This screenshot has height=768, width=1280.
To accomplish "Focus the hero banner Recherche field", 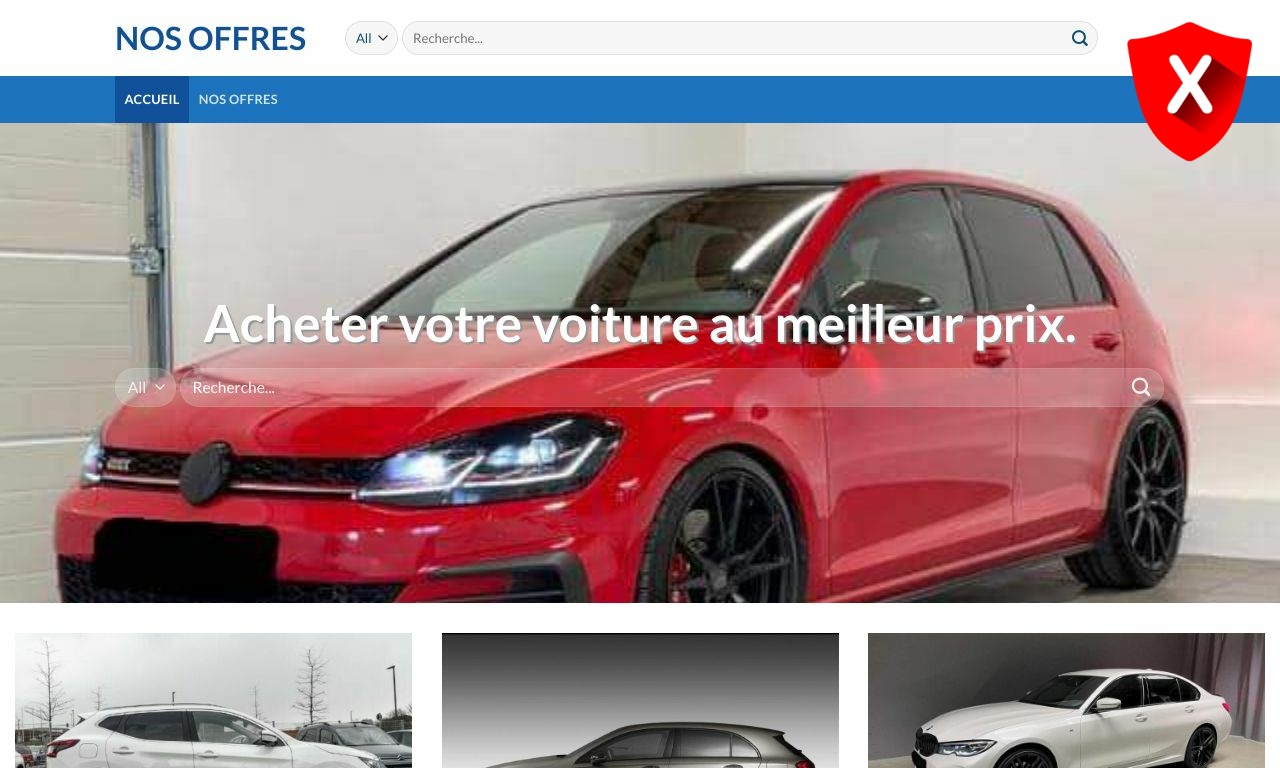I will (x=655, y=387).
